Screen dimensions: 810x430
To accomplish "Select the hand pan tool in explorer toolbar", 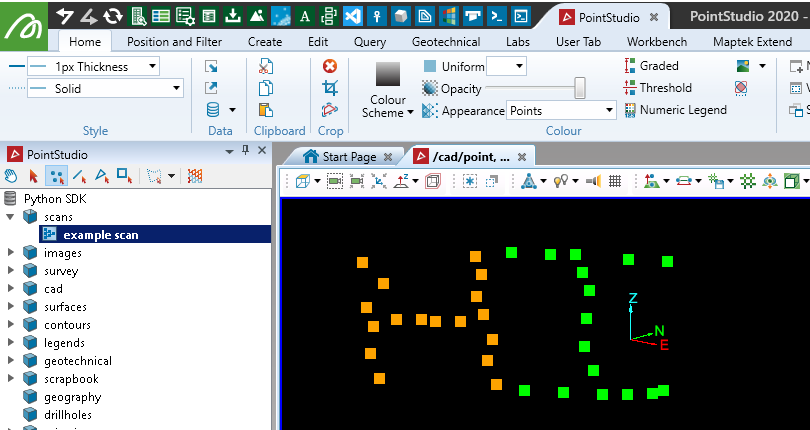I will click(11, 176).
